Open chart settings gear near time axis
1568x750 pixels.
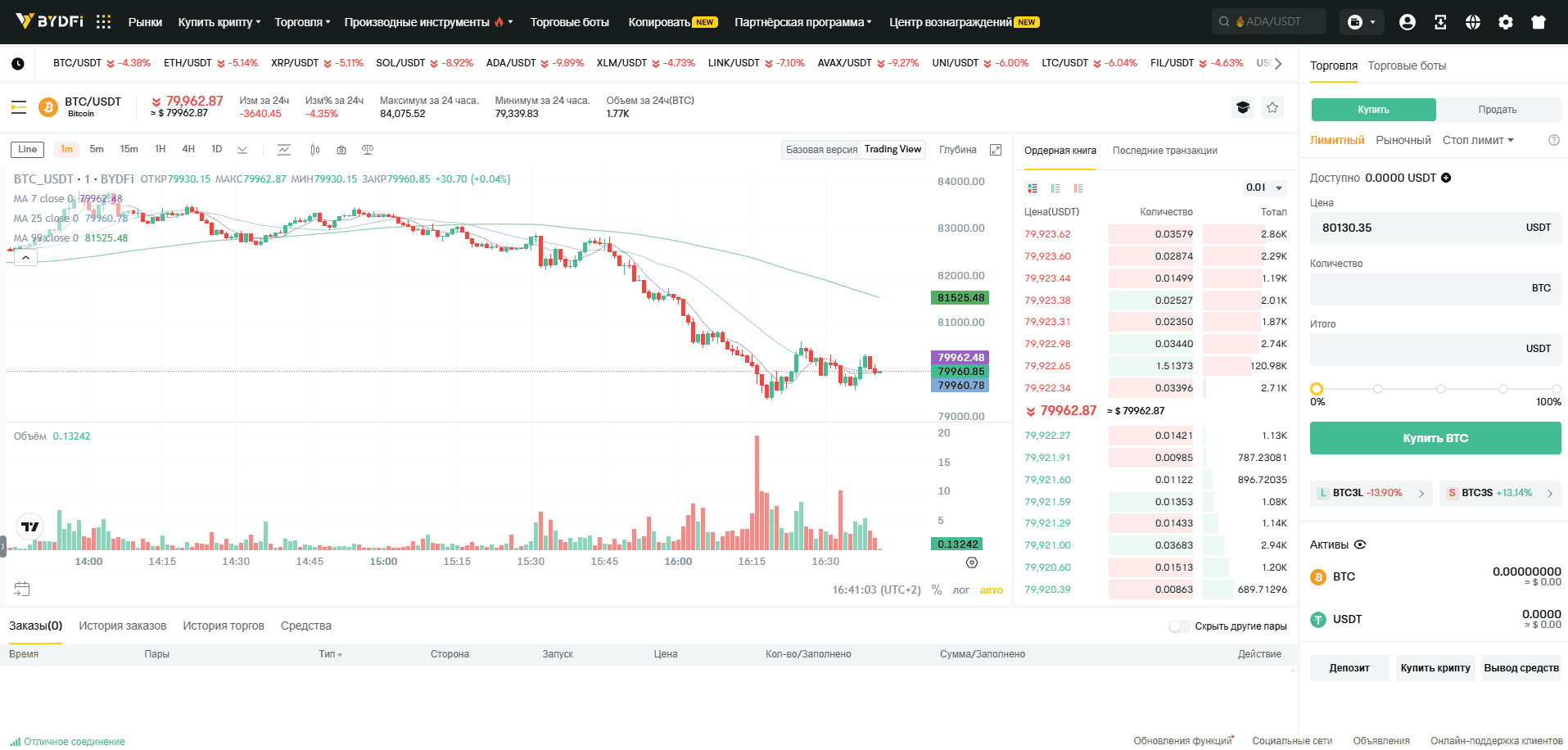pos(972,562)
